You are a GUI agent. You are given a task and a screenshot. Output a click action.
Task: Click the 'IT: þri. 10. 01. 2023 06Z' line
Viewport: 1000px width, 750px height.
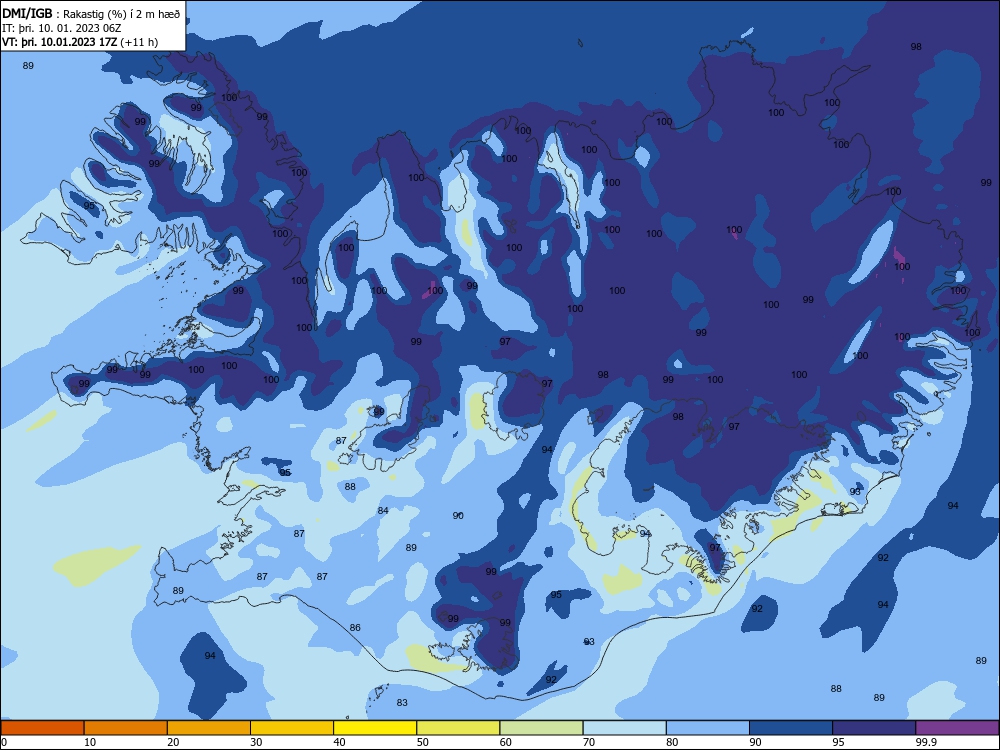point(61,28)
